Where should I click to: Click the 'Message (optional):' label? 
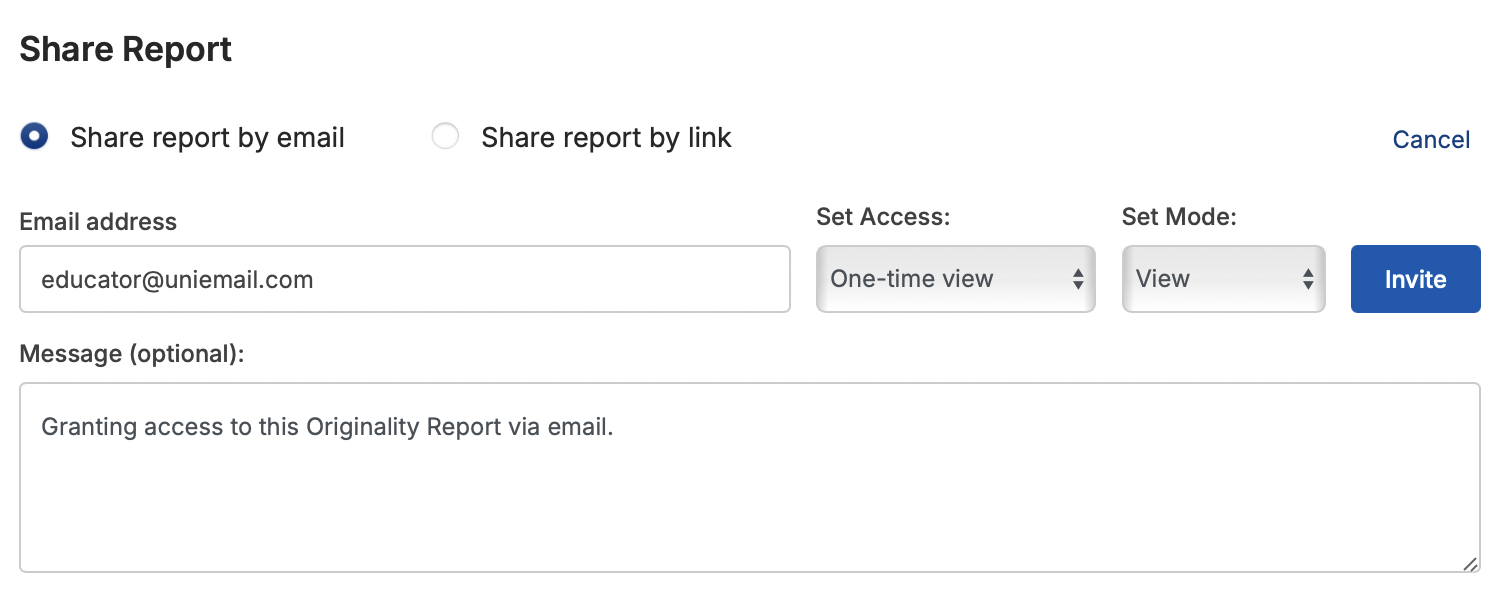coord(132,354)
